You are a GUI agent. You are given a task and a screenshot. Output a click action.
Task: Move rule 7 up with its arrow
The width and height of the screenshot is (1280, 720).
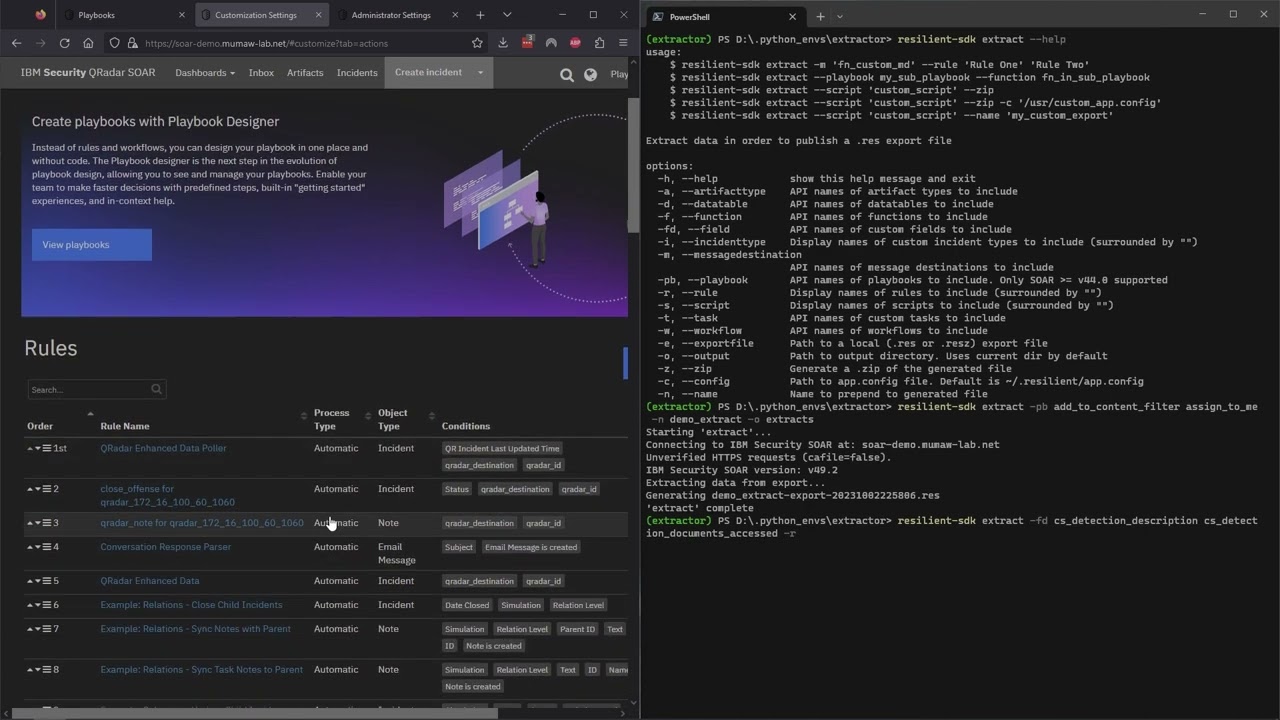pyautogui.click(x=30, y=629)
